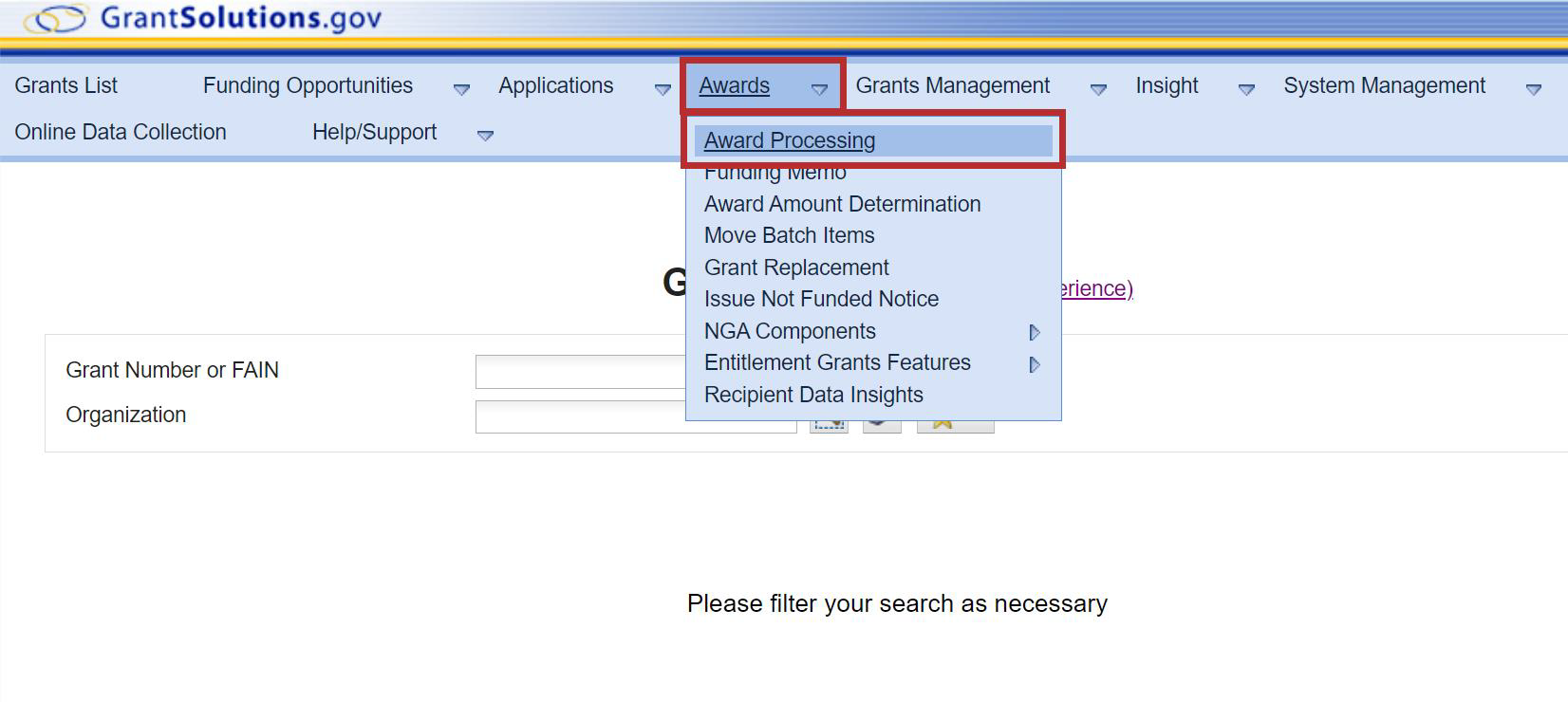Open the Applications menu arrow
The width and height of the screenshot is (1568, 702).
pyautogui.click(x=663, y=89)
